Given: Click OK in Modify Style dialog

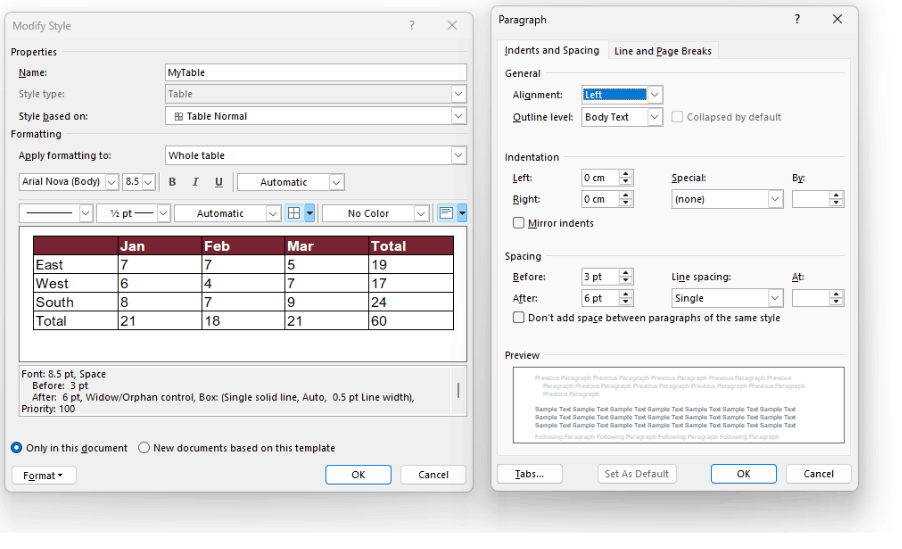Looking at the screenshot, I should tap(358, 475).
